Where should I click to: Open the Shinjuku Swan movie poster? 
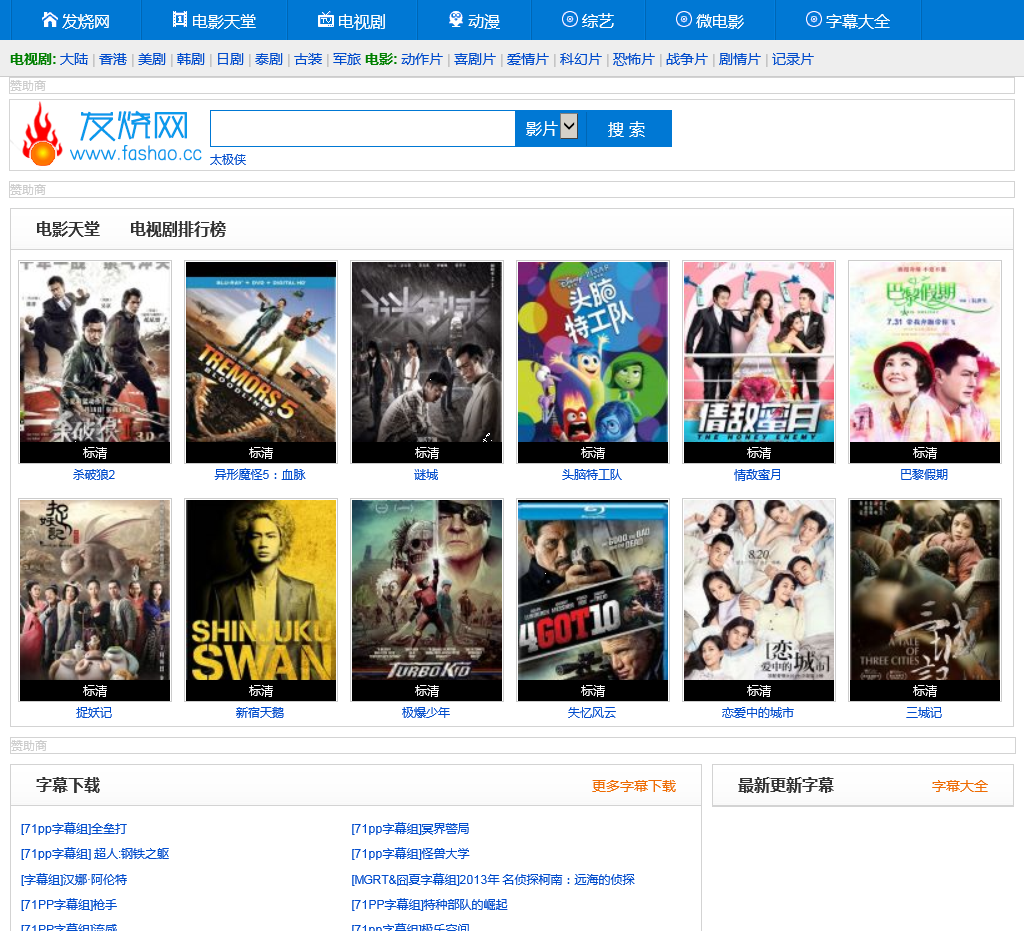coord(261,600)
